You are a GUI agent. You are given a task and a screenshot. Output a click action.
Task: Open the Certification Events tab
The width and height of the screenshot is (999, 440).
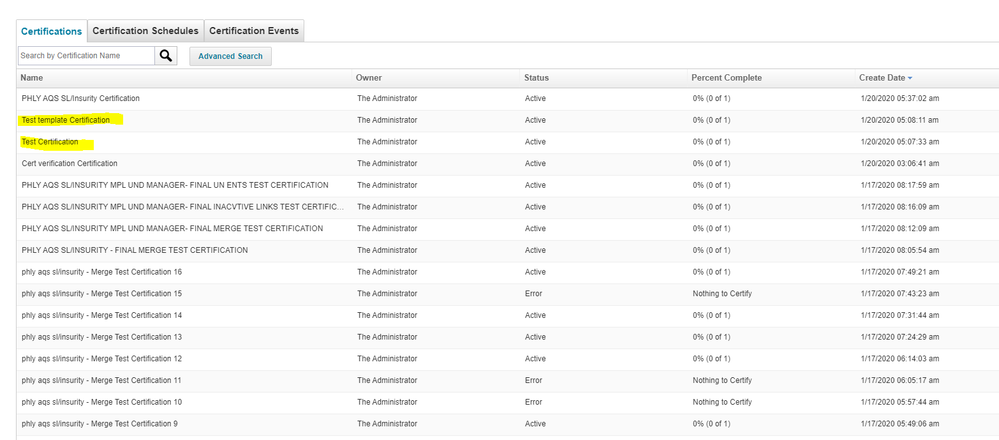[x=254, y=31]
